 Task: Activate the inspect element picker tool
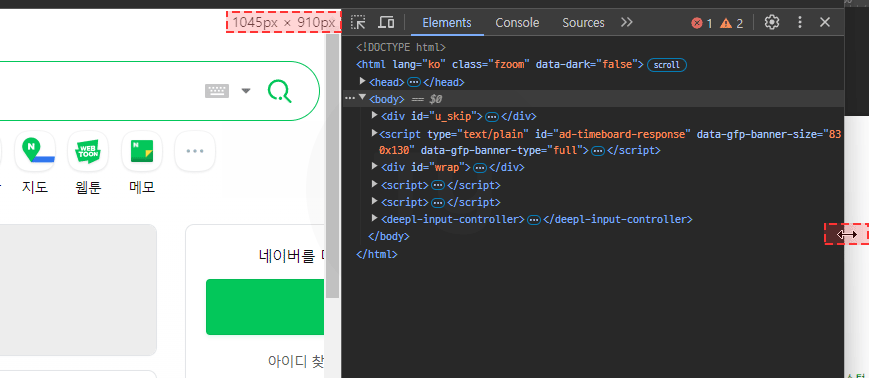coord(359,22)
